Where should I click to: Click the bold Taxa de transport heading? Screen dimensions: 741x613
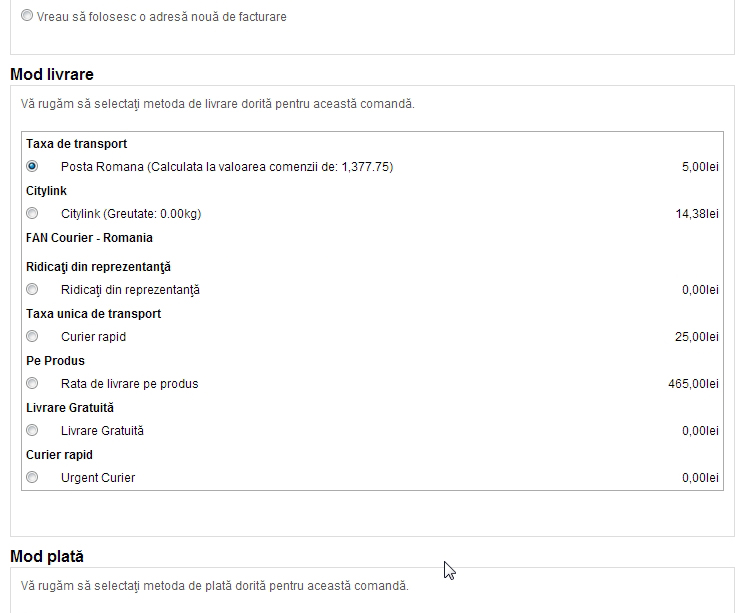[x=76, y=144]
